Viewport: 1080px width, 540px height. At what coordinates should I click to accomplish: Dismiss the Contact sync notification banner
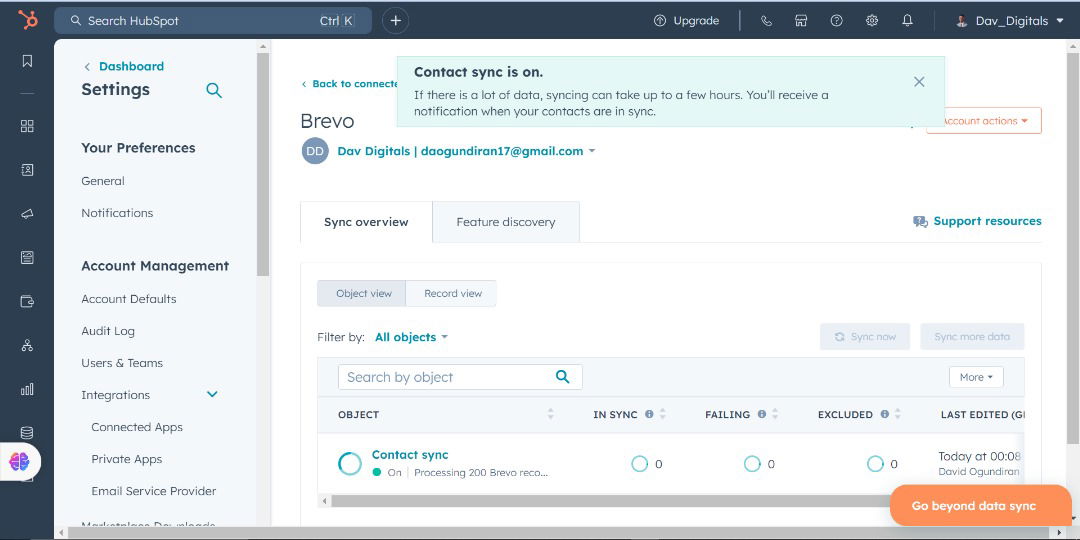(x=919, y=82)
